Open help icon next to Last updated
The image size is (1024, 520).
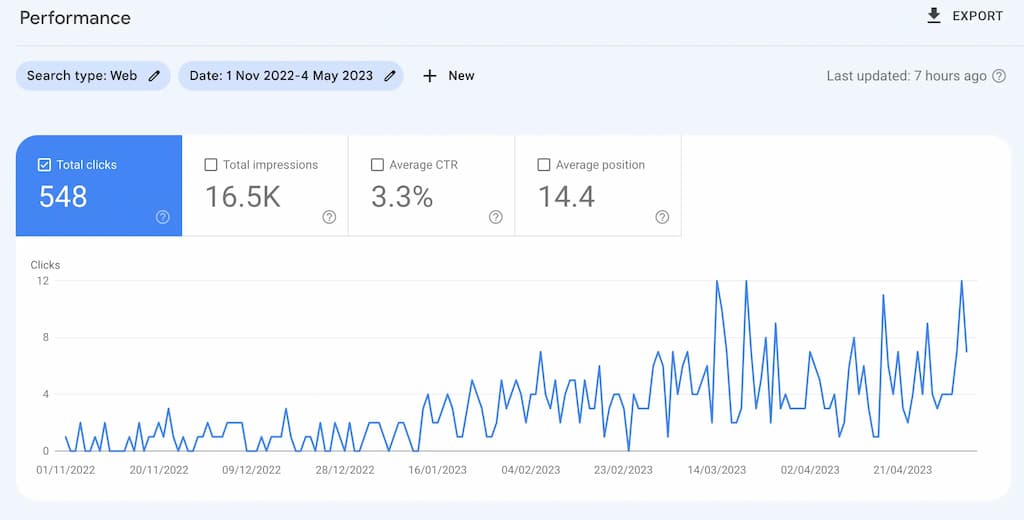click(x=998, y=76)
